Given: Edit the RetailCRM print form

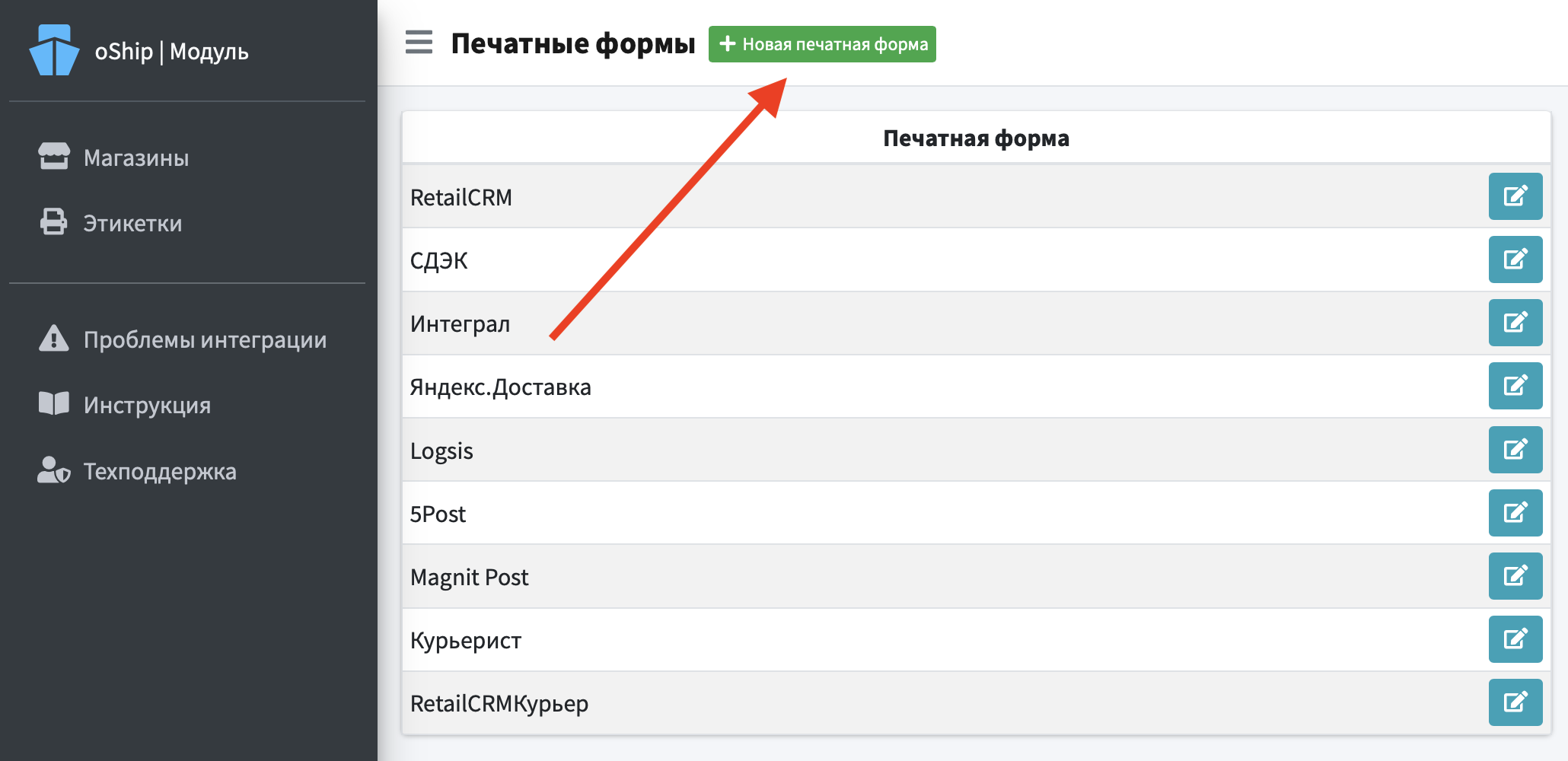Looking at the screenshot, I should [x=1515, y=196].
